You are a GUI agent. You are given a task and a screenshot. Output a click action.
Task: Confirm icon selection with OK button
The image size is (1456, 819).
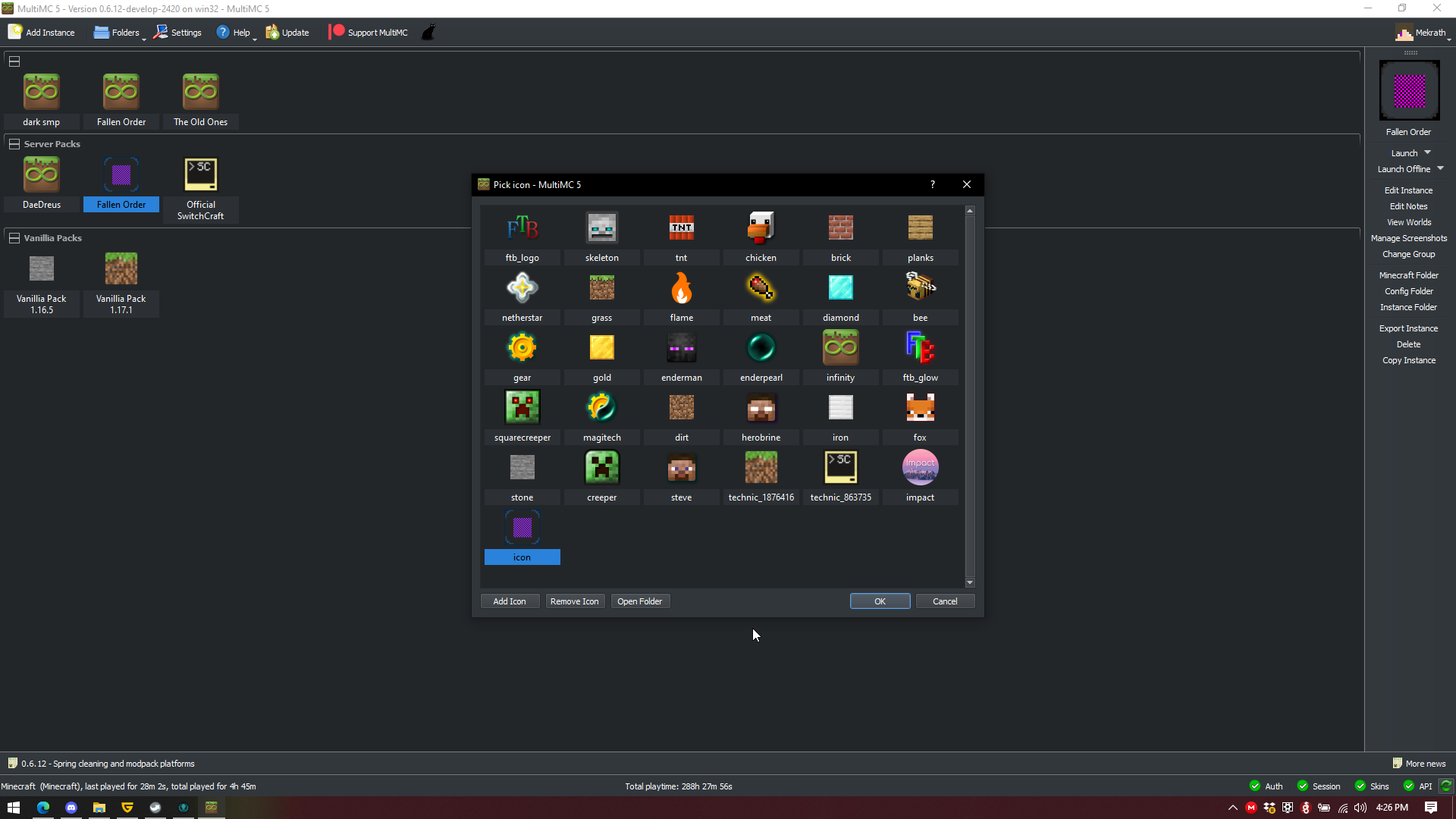pos(880,601)
